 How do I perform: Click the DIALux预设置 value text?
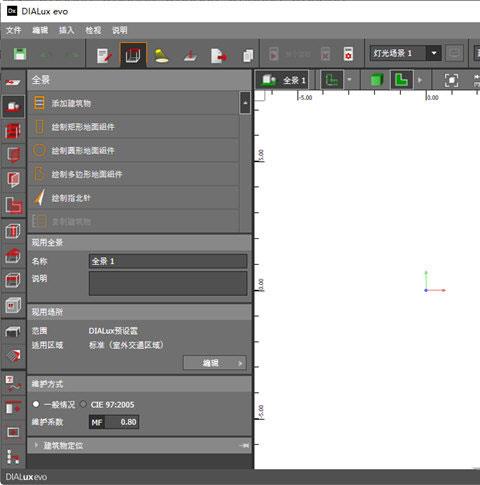click(113, 331)
